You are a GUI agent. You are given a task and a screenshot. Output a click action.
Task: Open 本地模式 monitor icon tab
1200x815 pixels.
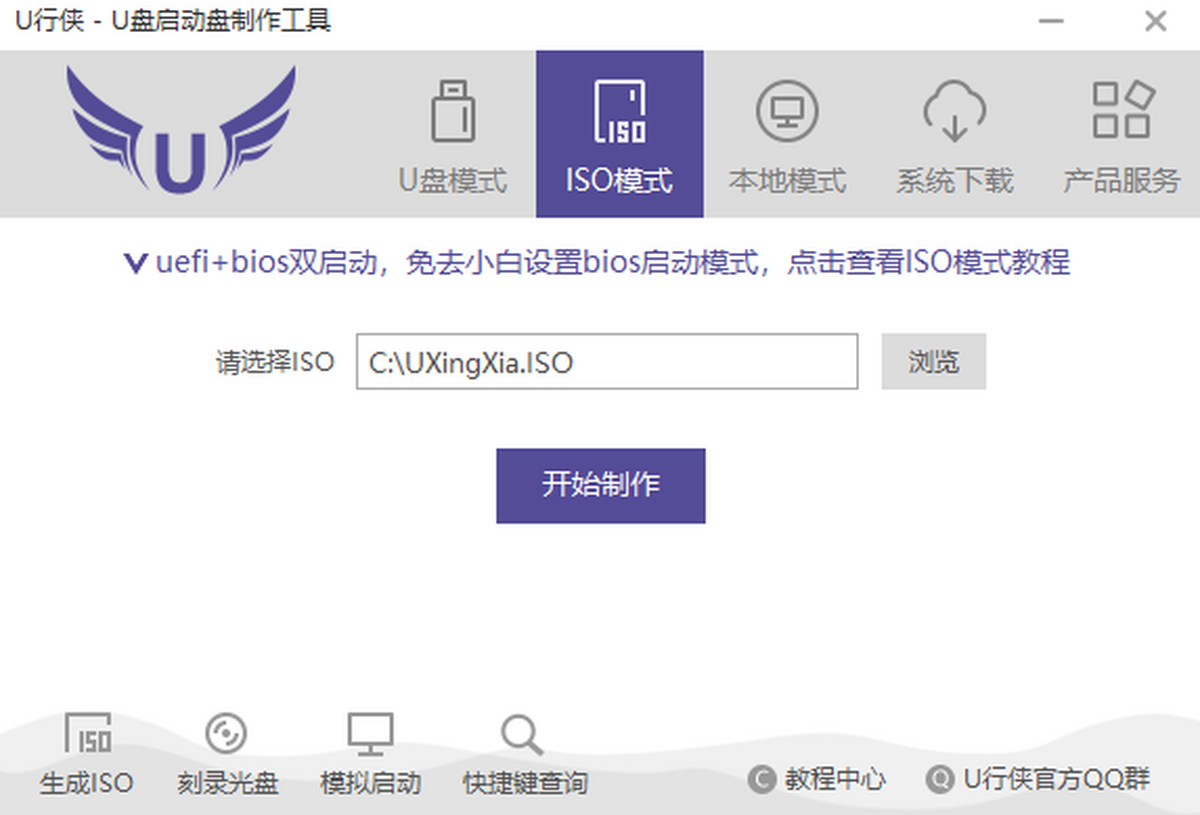(x=787, y=135)
